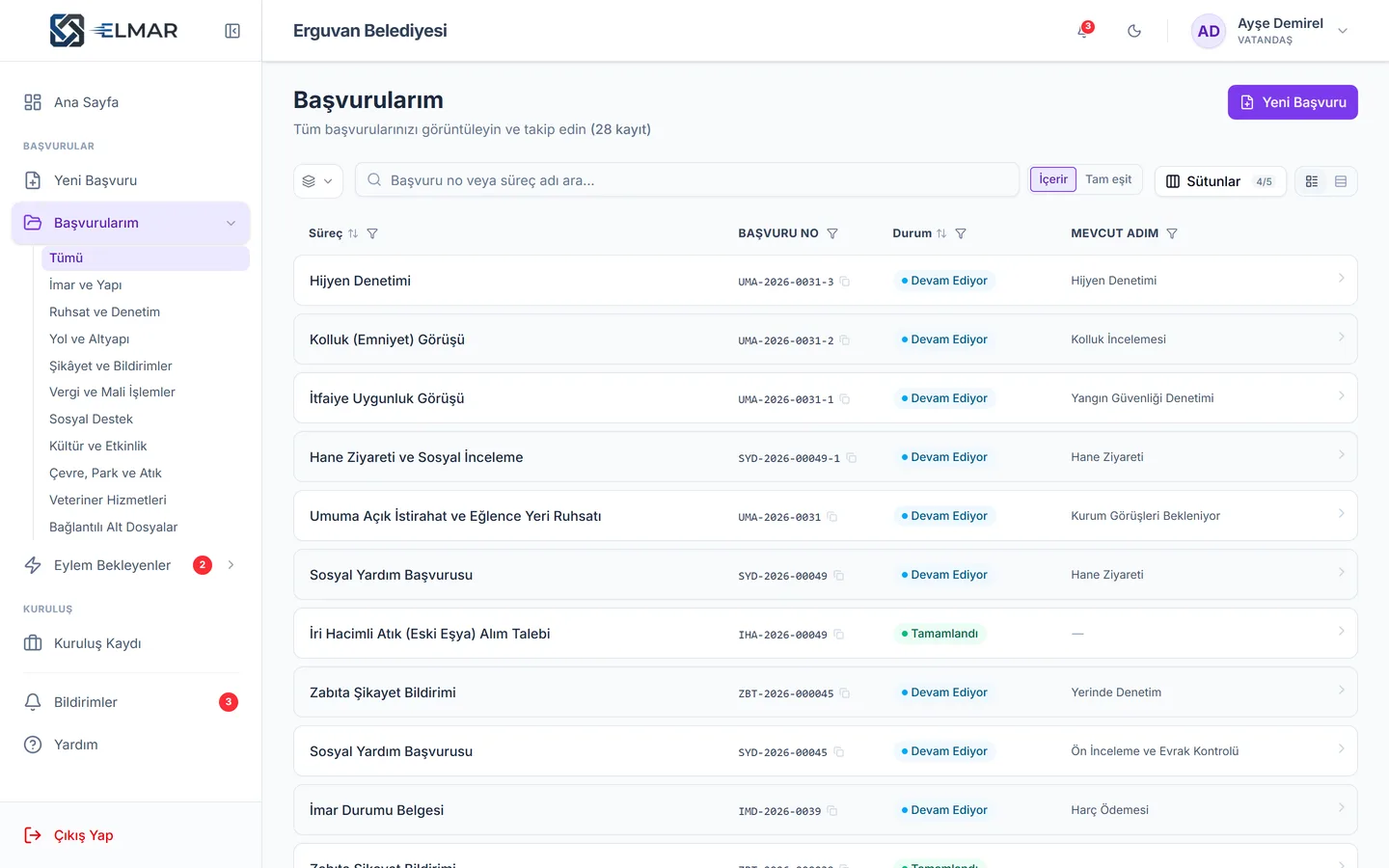This screenshot has height=868, width=1389.
Task: Copy application number IMD-2026-0039
Action: tap(832, 811)
